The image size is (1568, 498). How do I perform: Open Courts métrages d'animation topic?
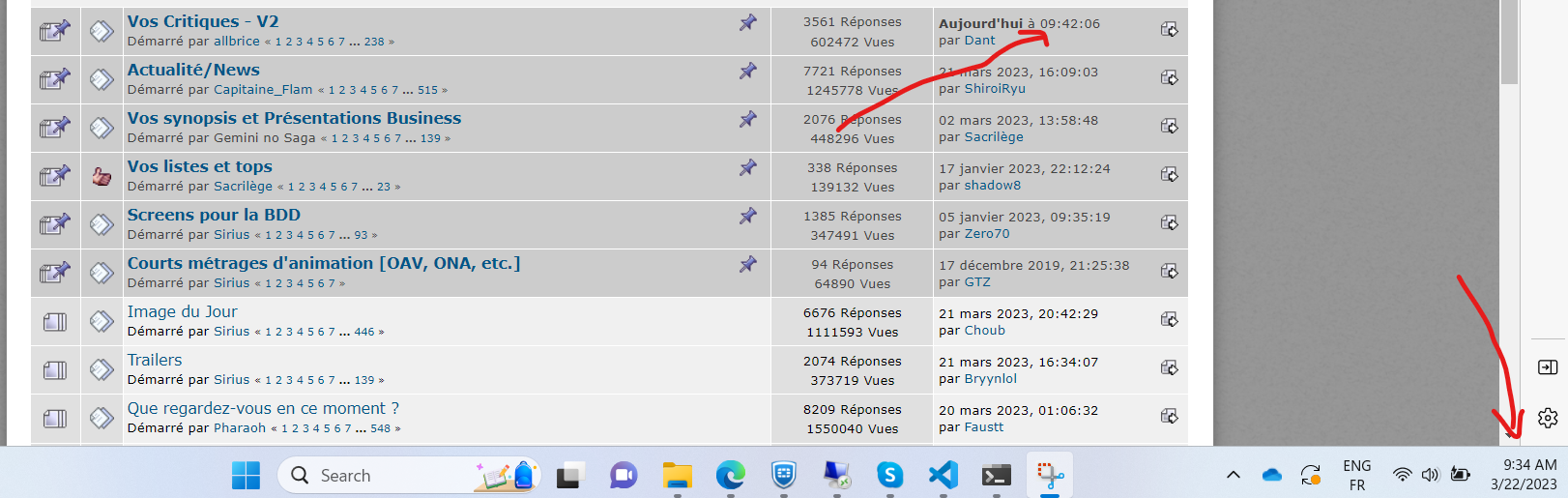tap(324, 263)
